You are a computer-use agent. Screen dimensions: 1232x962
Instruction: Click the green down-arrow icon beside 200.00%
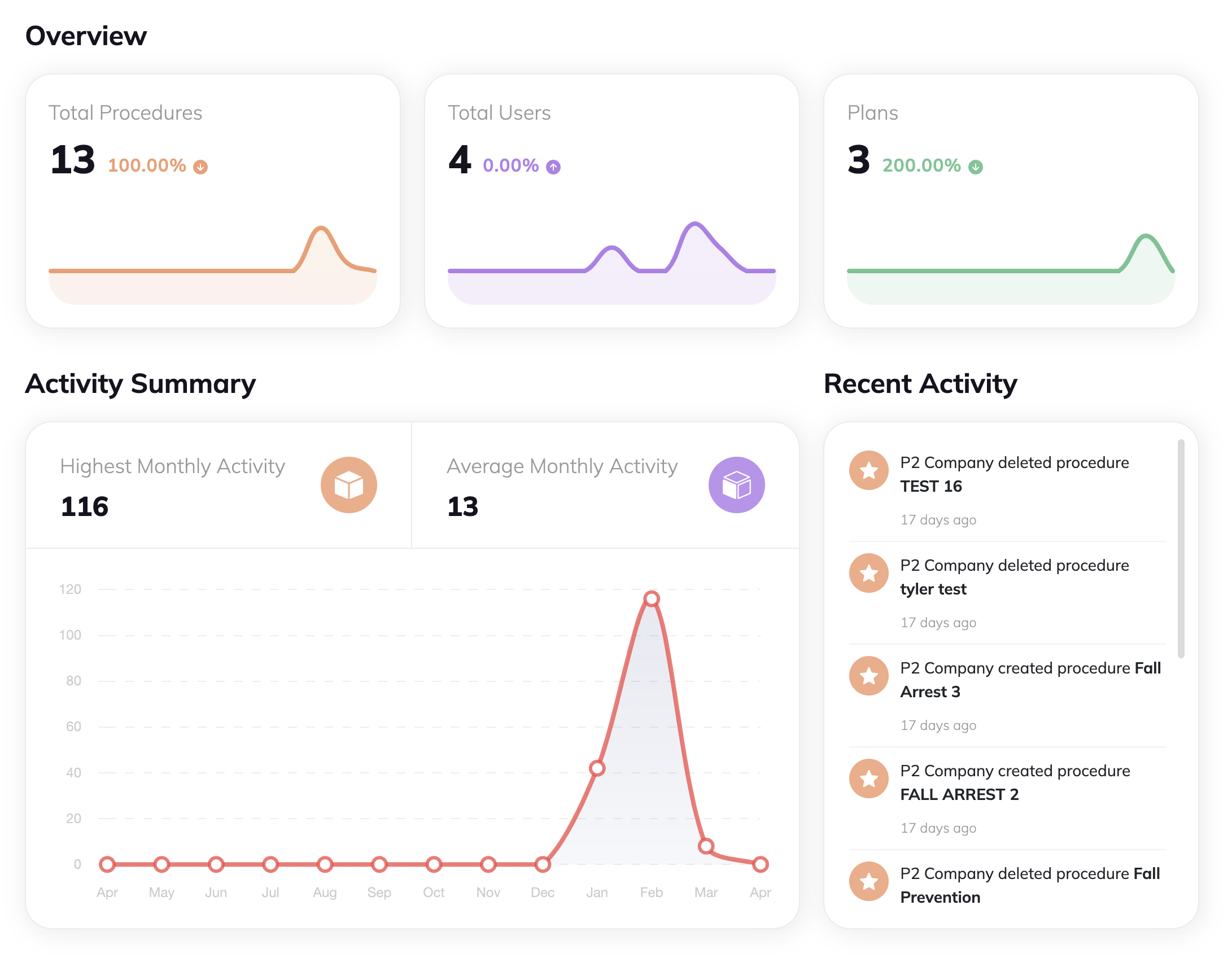click(x=976, y=167)
